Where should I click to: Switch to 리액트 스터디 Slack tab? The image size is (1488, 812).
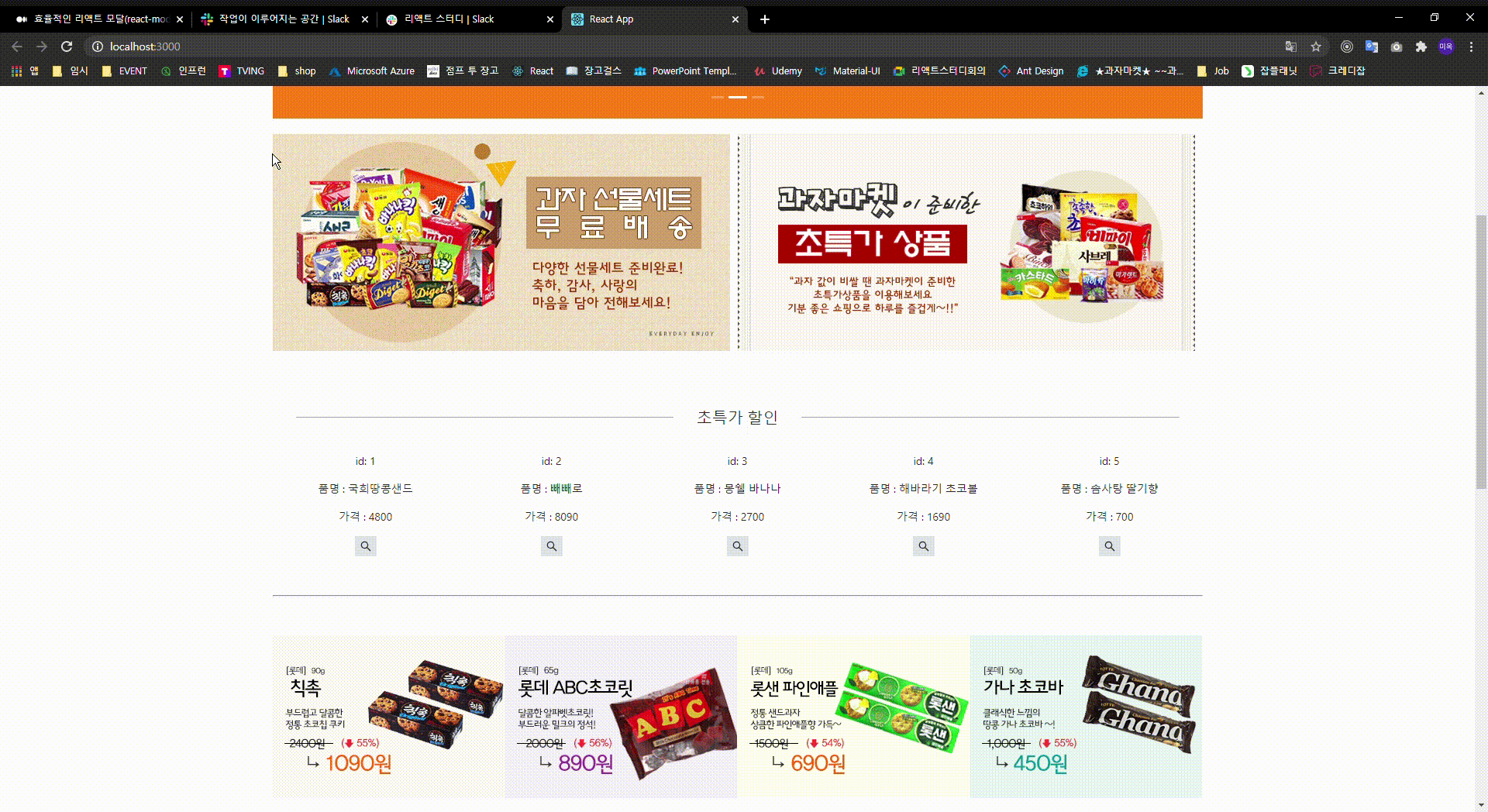pyautogui.click(x=469, y=19)
